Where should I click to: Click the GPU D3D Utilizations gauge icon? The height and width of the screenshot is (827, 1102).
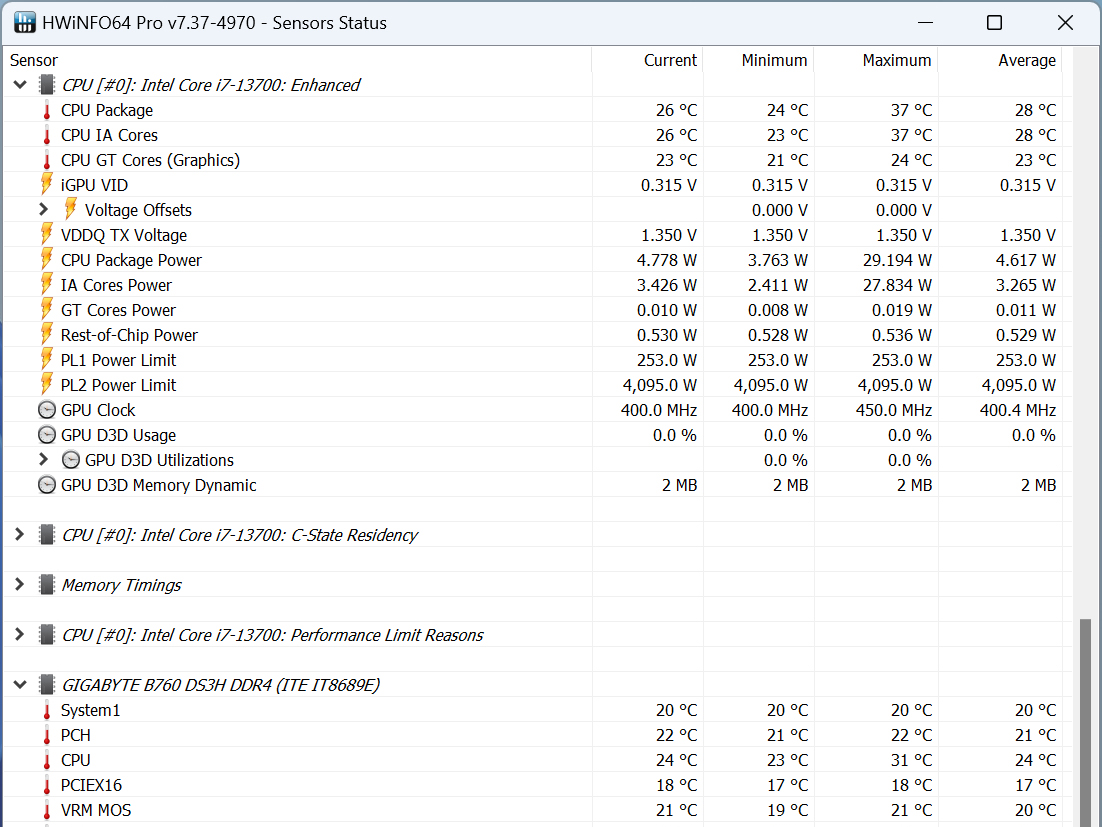tap(71, 460)
